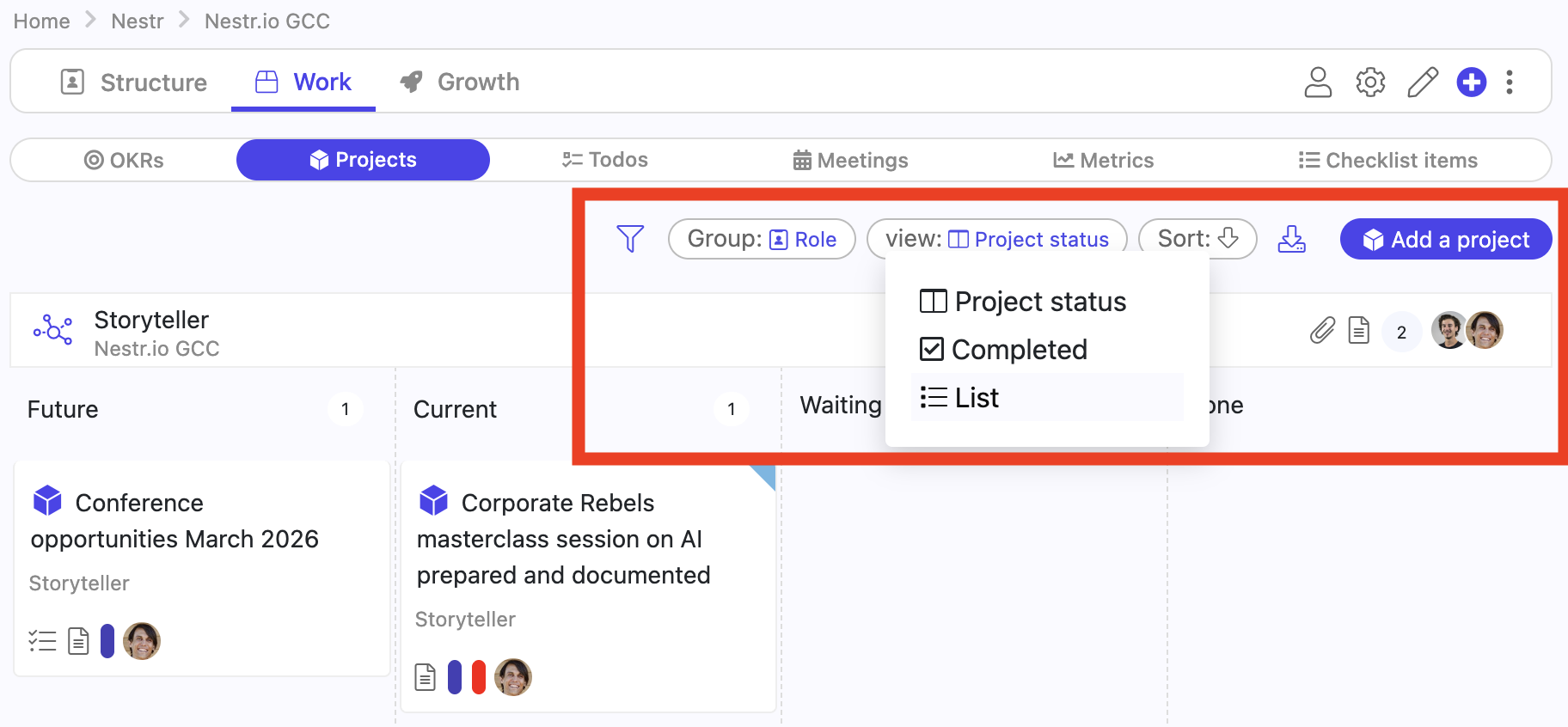Toggle the view: Project status dropdown
Image resolution: width=1568 pixels, height=727 pixels.
(x=997, y=239)
